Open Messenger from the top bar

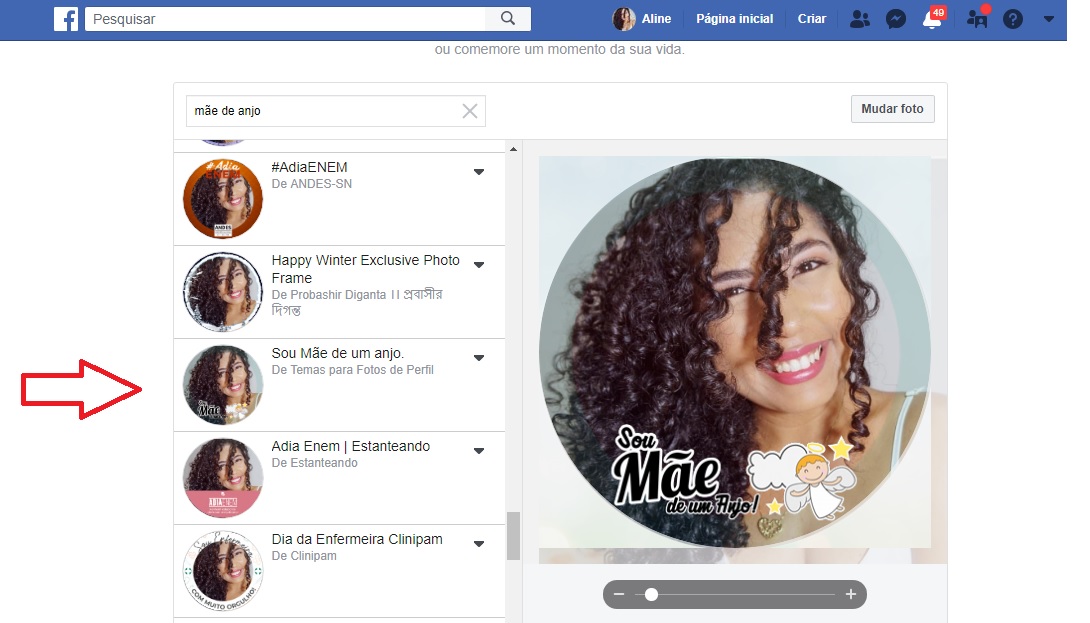(895, 18)
